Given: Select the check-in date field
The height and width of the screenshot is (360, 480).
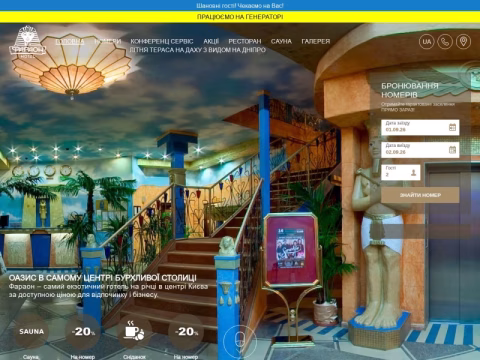Looking at the screenshot, I should [420, 127].
